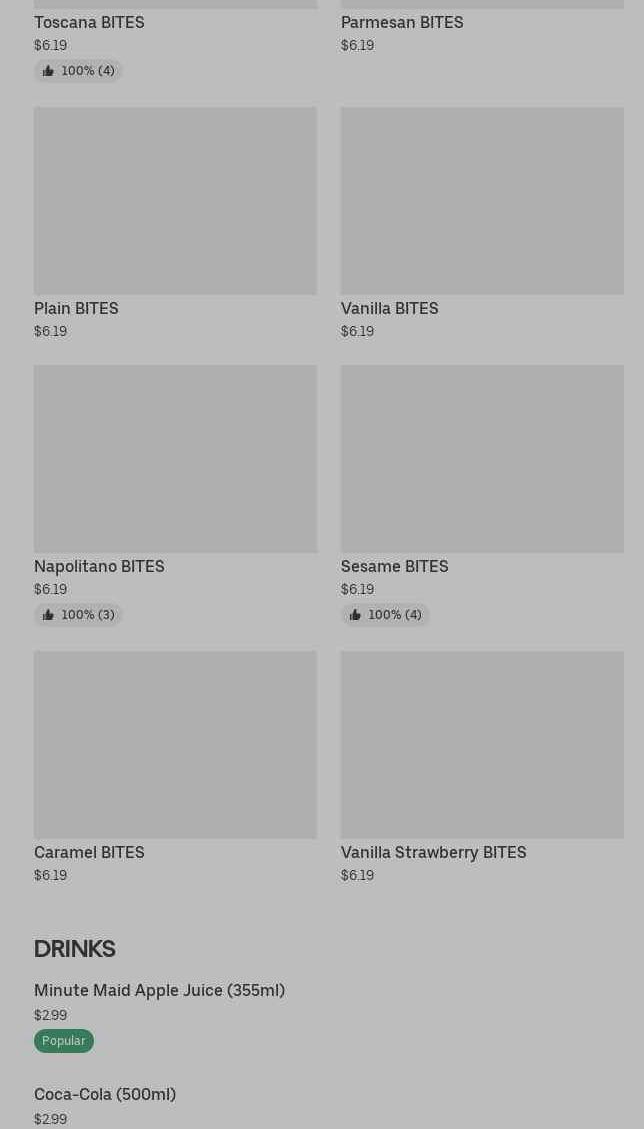Select the Plain BITES item title
This screenshot has width=644, height=1129.
pos(76,308)
